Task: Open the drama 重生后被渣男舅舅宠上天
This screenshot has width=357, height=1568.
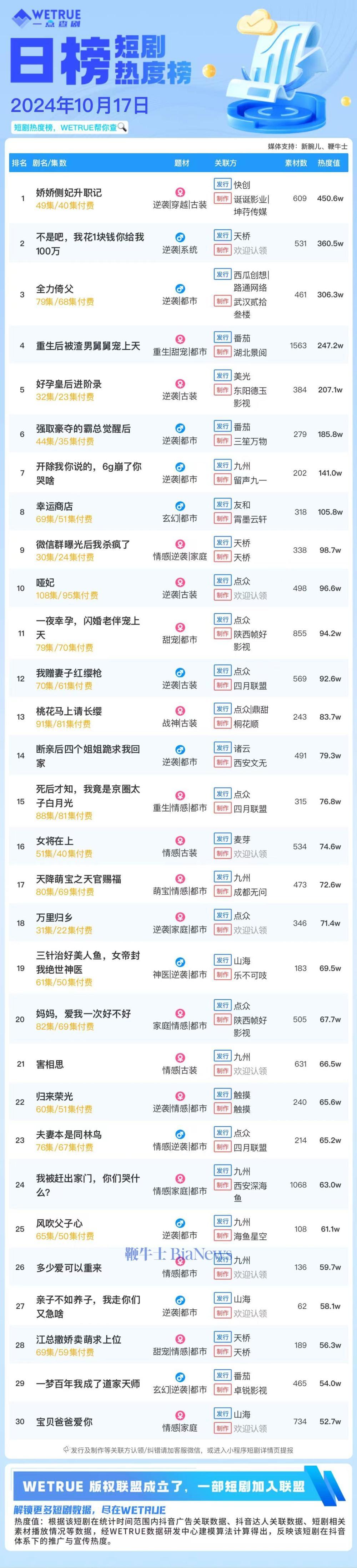Action: coord(88,346)
